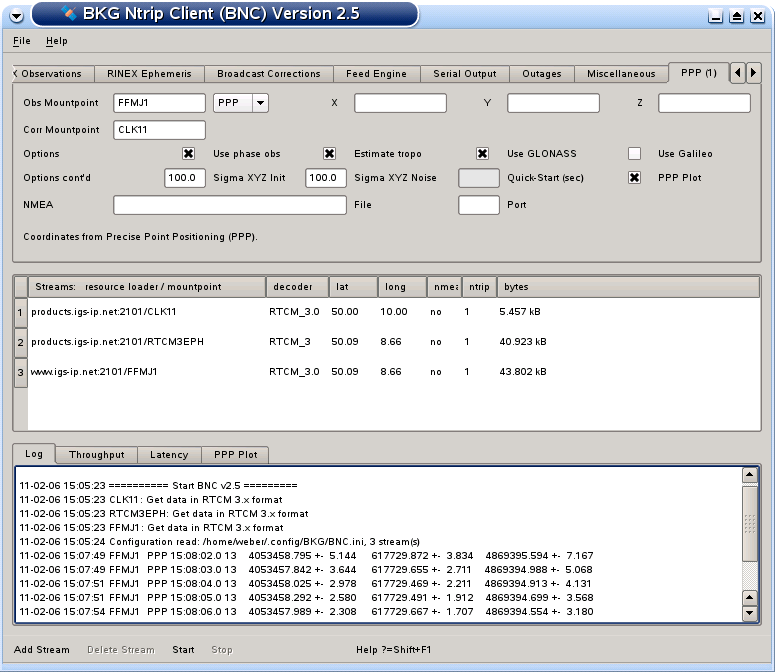Click the log scrollbar up arrow
This screenshot has width=775, height=672.
pos(750,475)
